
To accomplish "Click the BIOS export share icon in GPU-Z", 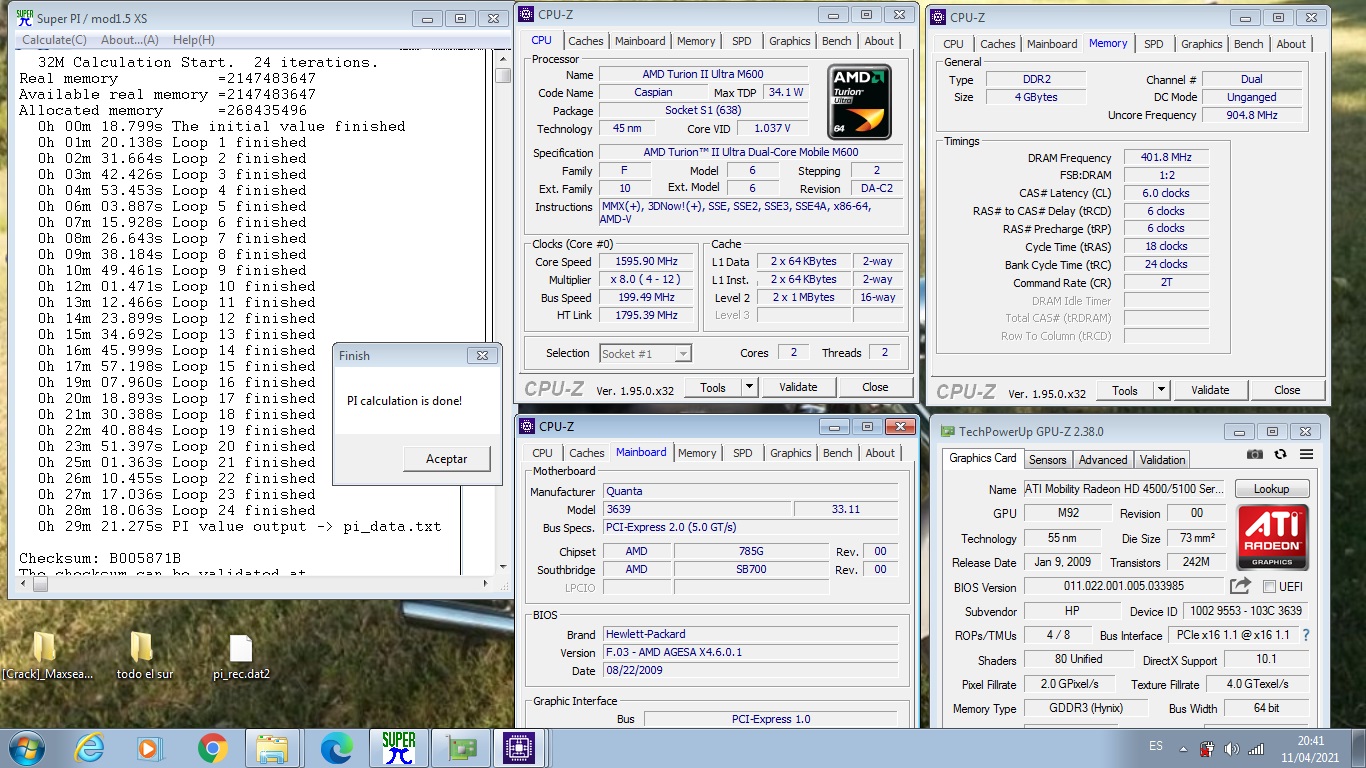I will point(1240,586).
